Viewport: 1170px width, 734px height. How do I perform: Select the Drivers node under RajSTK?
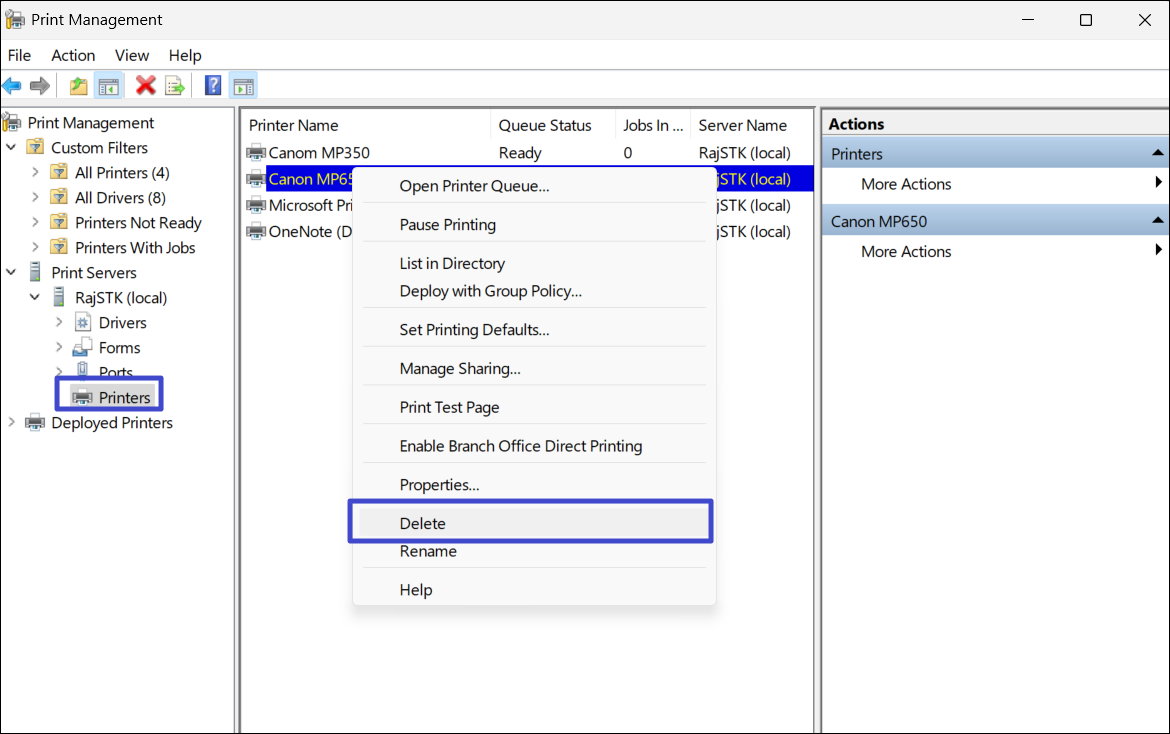(122, 322)
